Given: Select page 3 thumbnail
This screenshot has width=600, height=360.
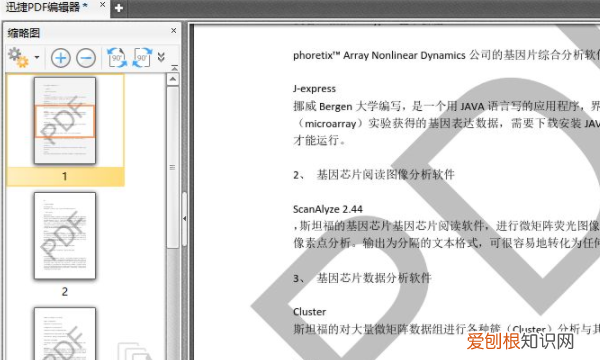Looking at the screenshot, I should point(65,333).
